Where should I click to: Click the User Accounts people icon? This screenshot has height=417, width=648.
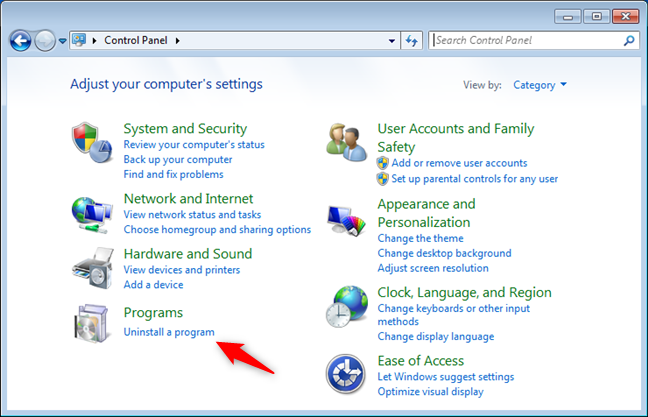click(346, 143)
